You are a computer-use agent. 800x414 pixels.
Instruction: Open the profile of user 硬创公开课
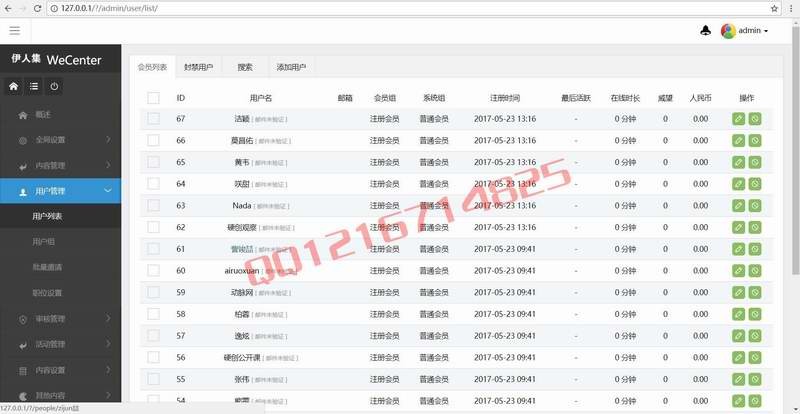click(243, 357)
